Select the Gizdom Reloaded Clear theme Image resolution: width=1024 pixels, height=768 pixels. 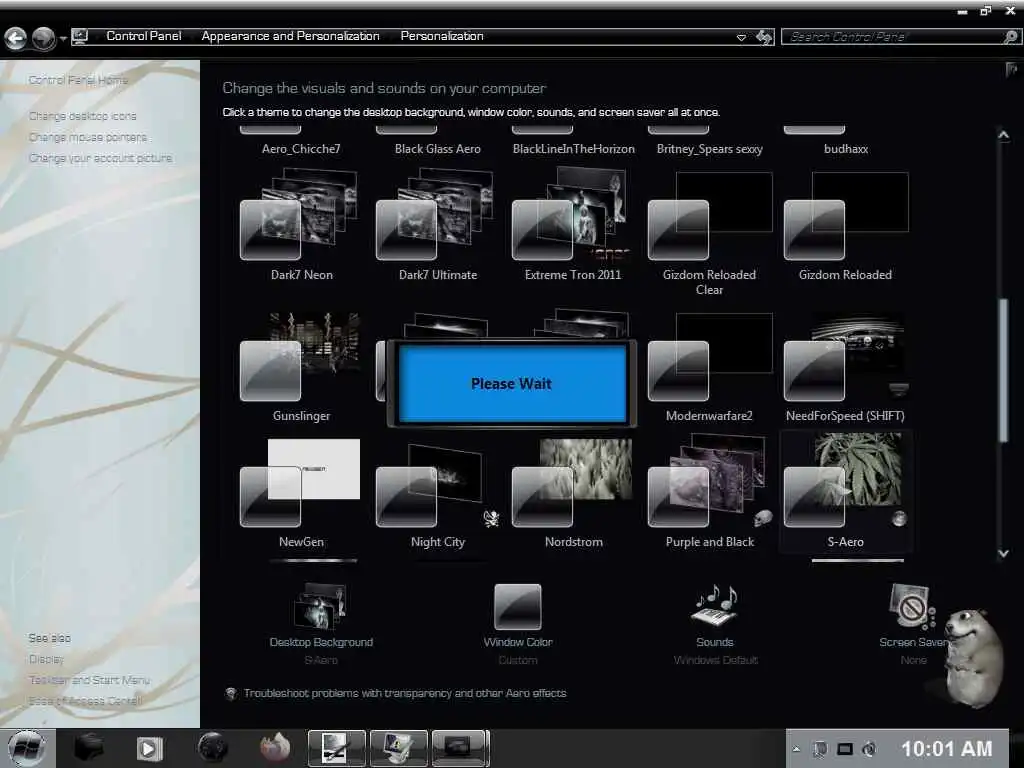pos(709,232)
